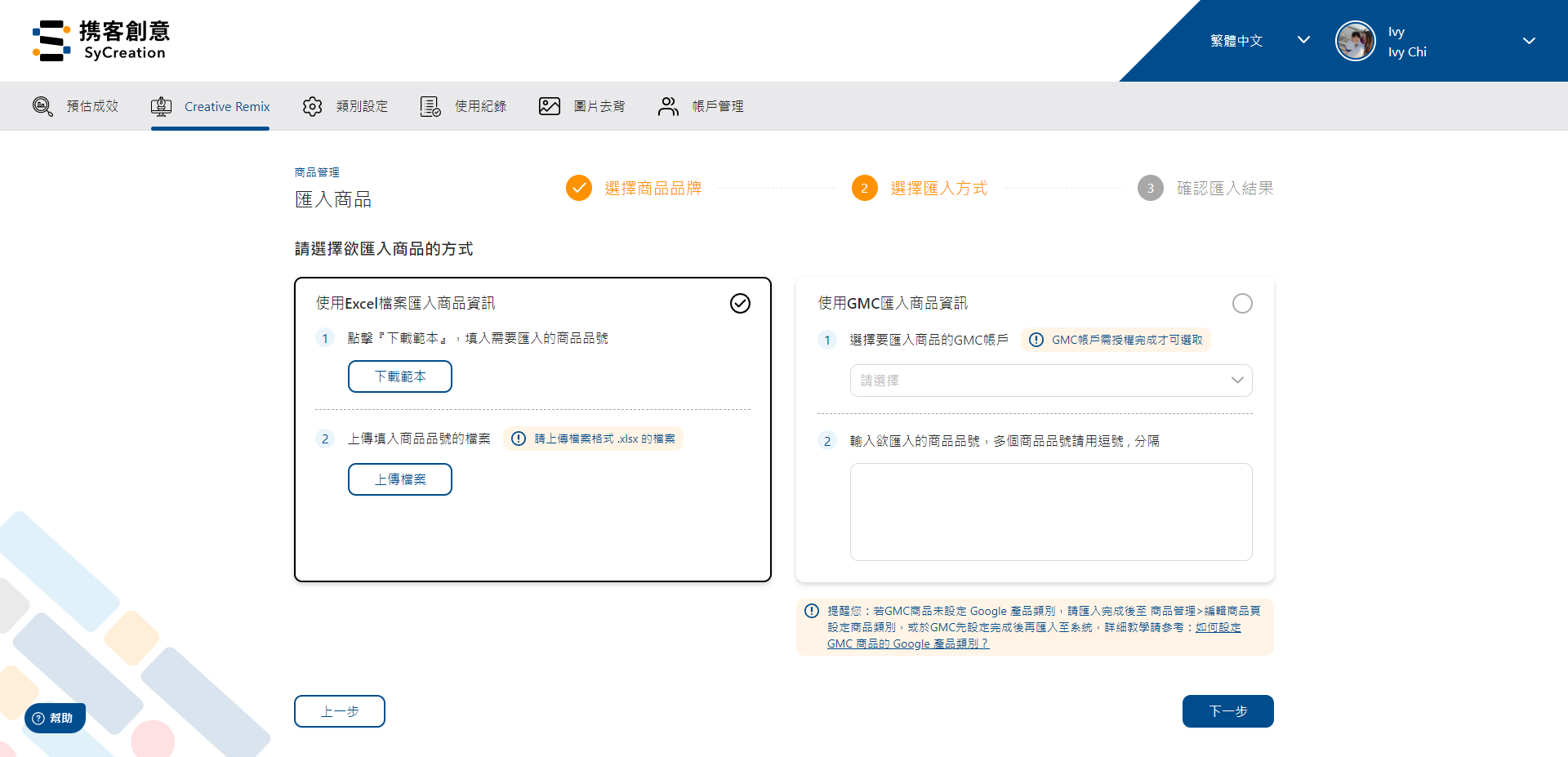Click the 圖片去背 image icon
The height and width of the screenshot is (757, 1568).
click(550, 106)
